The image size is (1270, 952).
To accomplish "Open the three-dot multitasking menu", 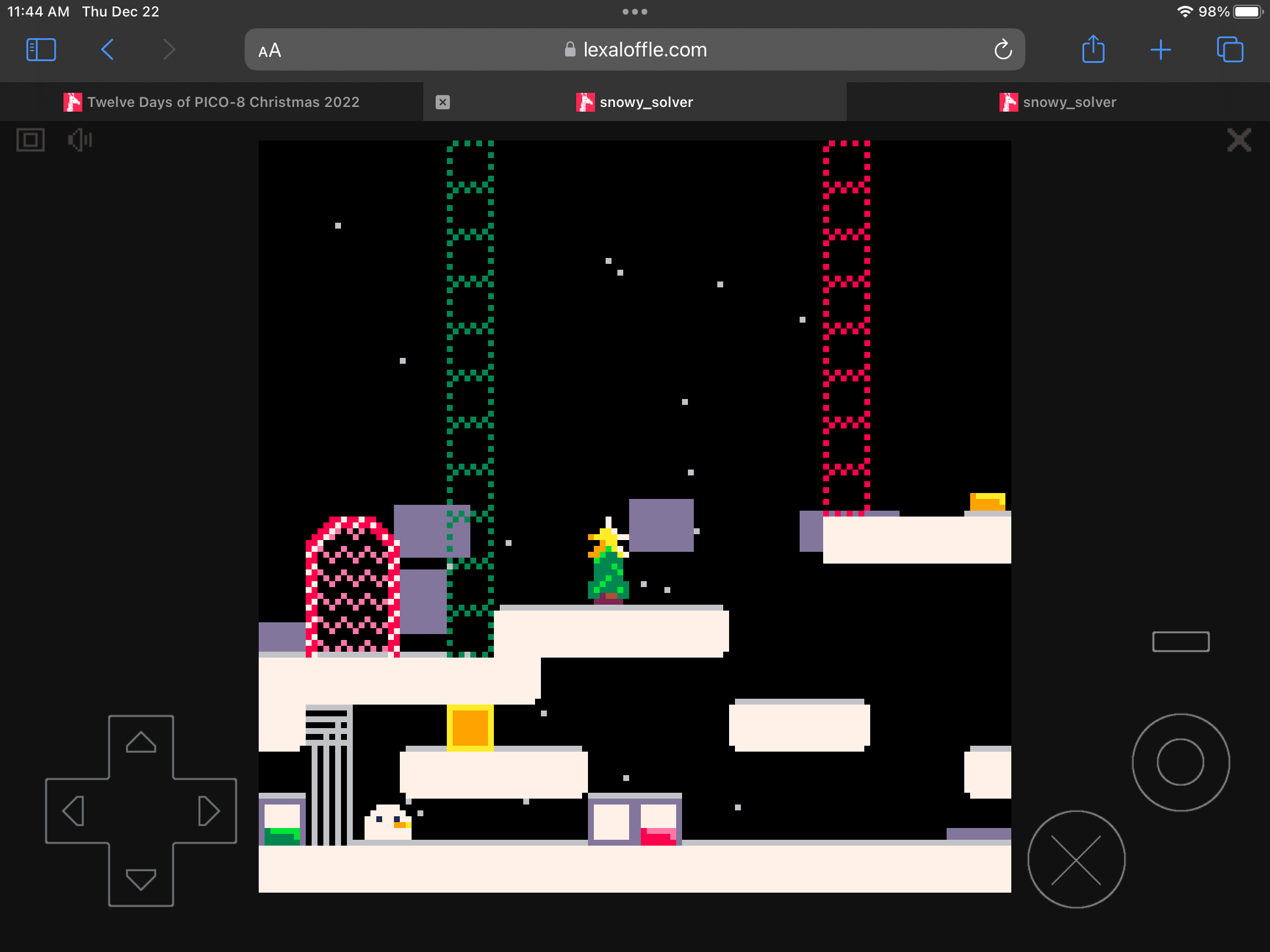I will pyautogui.click(x=635, y=12).
